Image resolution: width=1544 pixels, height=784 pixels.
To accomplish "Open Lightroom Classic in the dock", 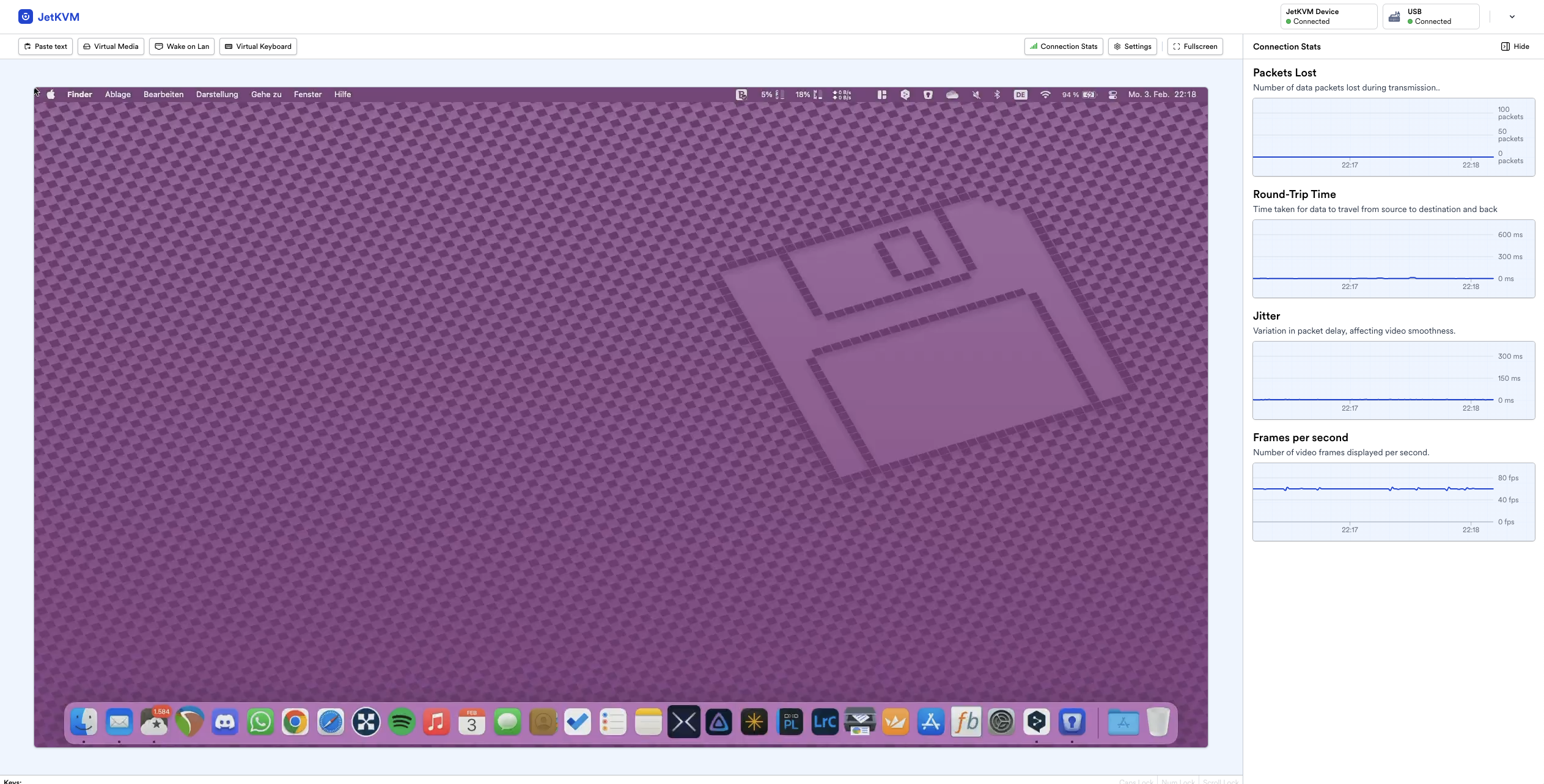I will (825, 722).
